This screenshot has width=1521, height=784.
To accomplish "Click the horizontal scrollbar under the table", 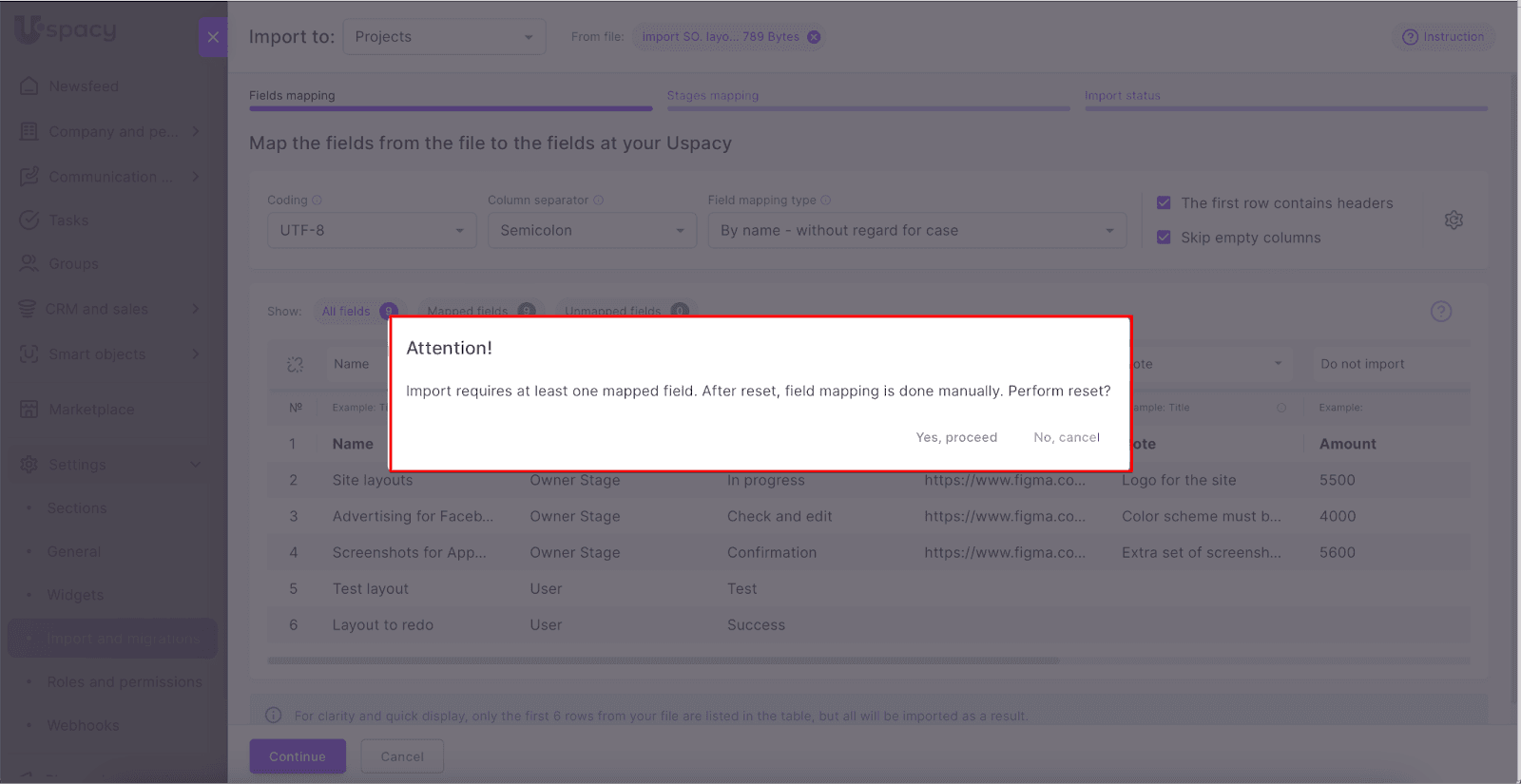I will tap(664, 660).
